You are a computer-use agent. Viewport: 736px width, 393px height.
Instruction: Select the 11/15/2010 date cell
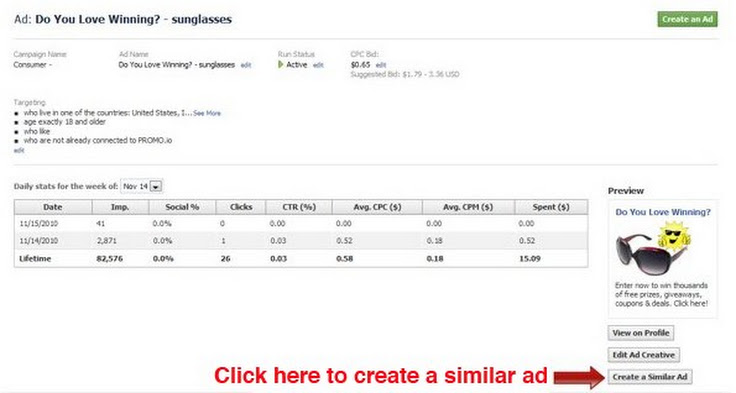(x=38, y=223)
